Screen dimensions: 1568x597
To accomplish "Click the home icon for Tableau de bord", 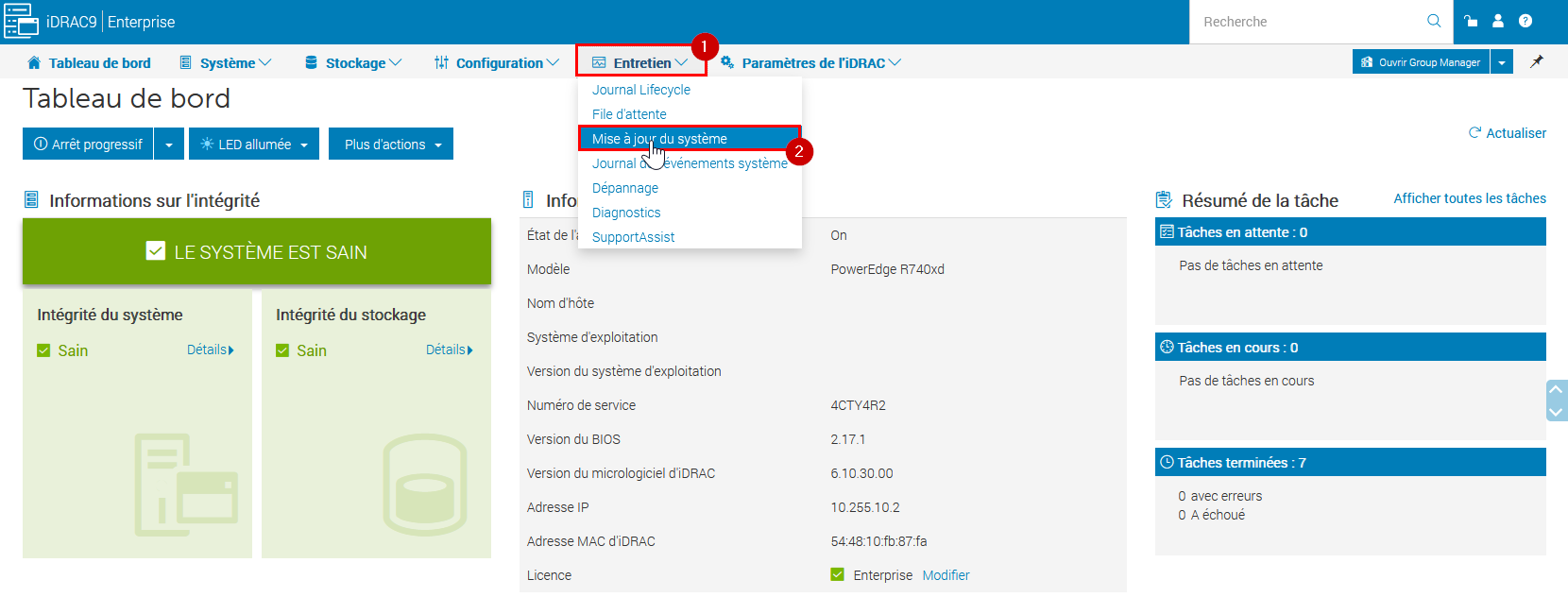I will (34, 63).
